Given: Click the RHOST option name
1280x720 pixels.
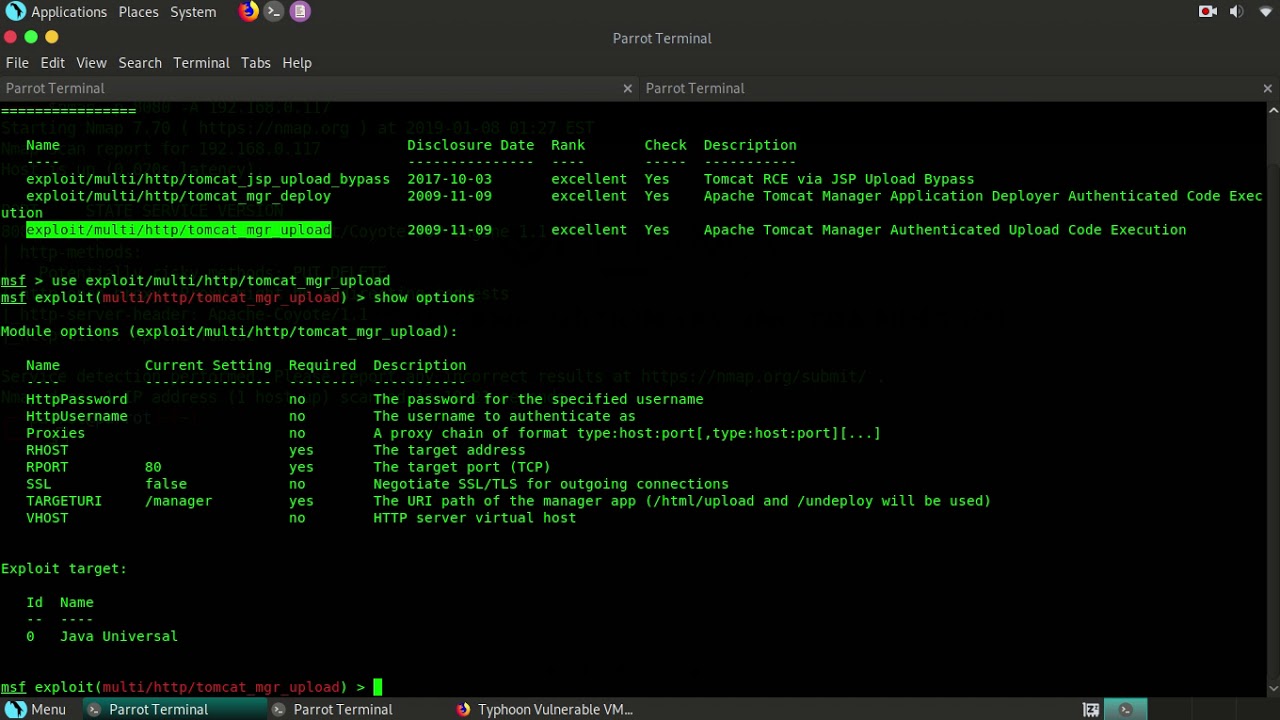Looking at the screenshot, I should pos(47,450).
